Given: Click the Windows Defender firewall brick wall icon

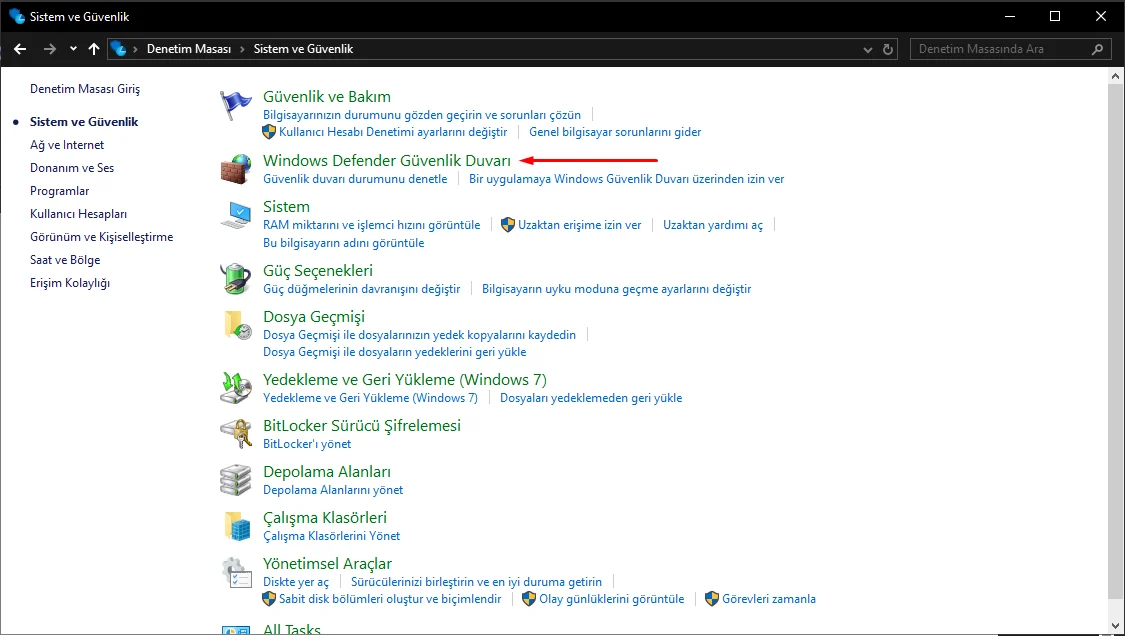Looking at the screenshot, I should (x=235, y=169).
